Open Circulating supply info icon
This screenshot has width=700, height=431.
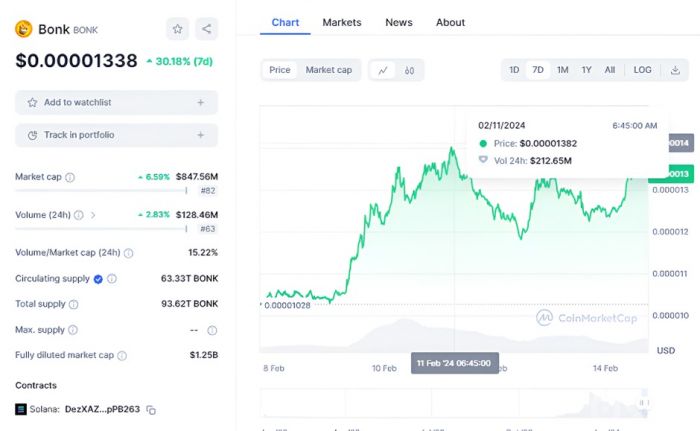click(112, 279)
